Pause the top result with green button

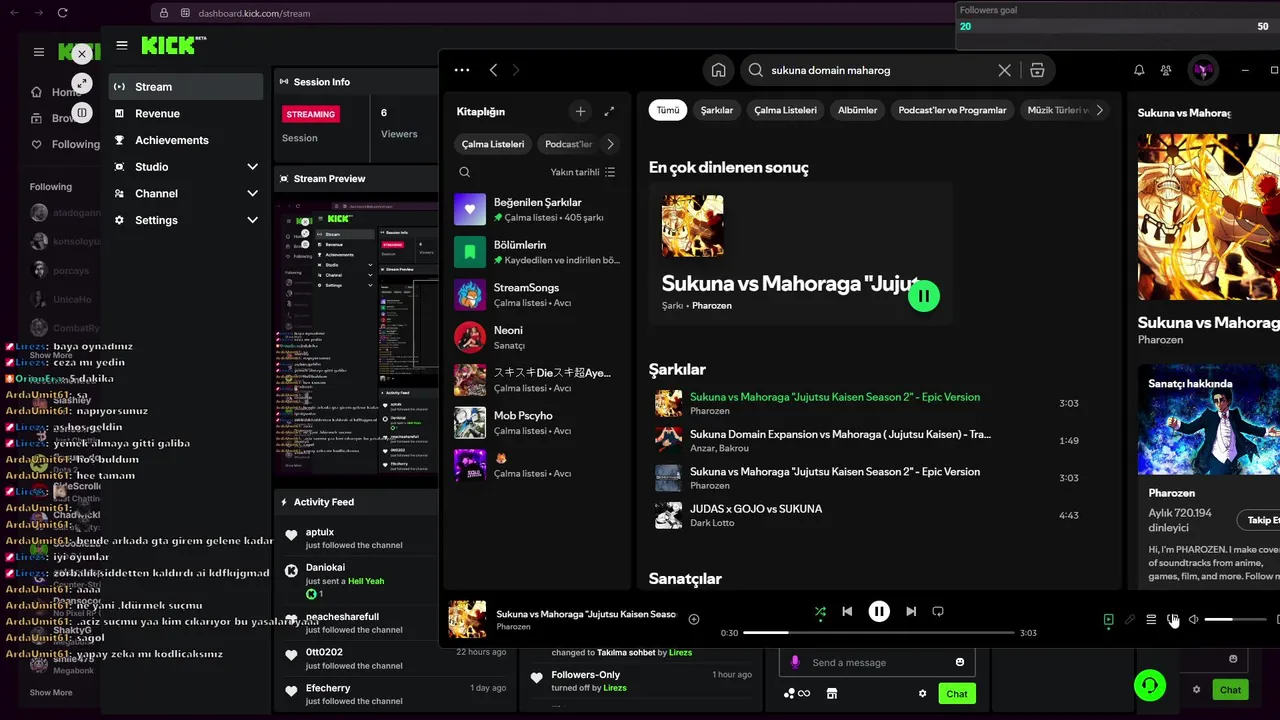(x=924, y=295)
